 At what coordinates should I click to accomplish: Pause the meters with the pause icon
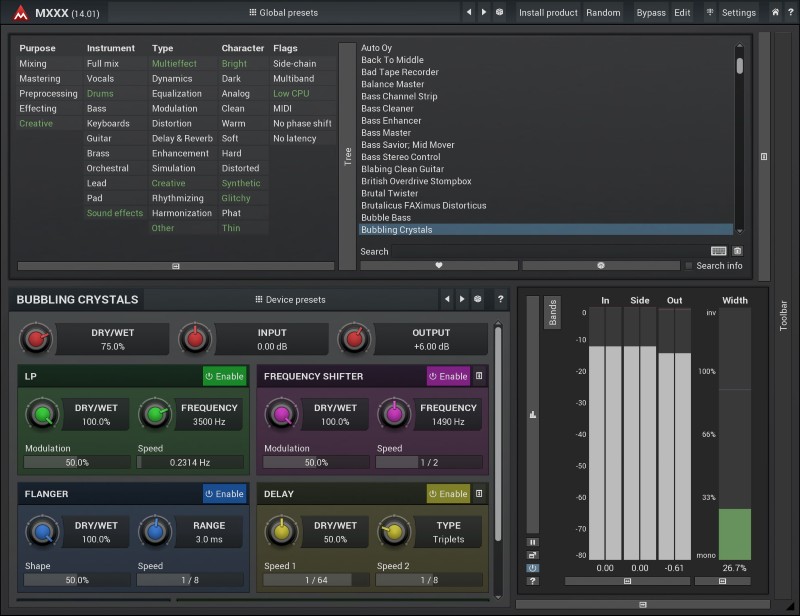point(533,542)
